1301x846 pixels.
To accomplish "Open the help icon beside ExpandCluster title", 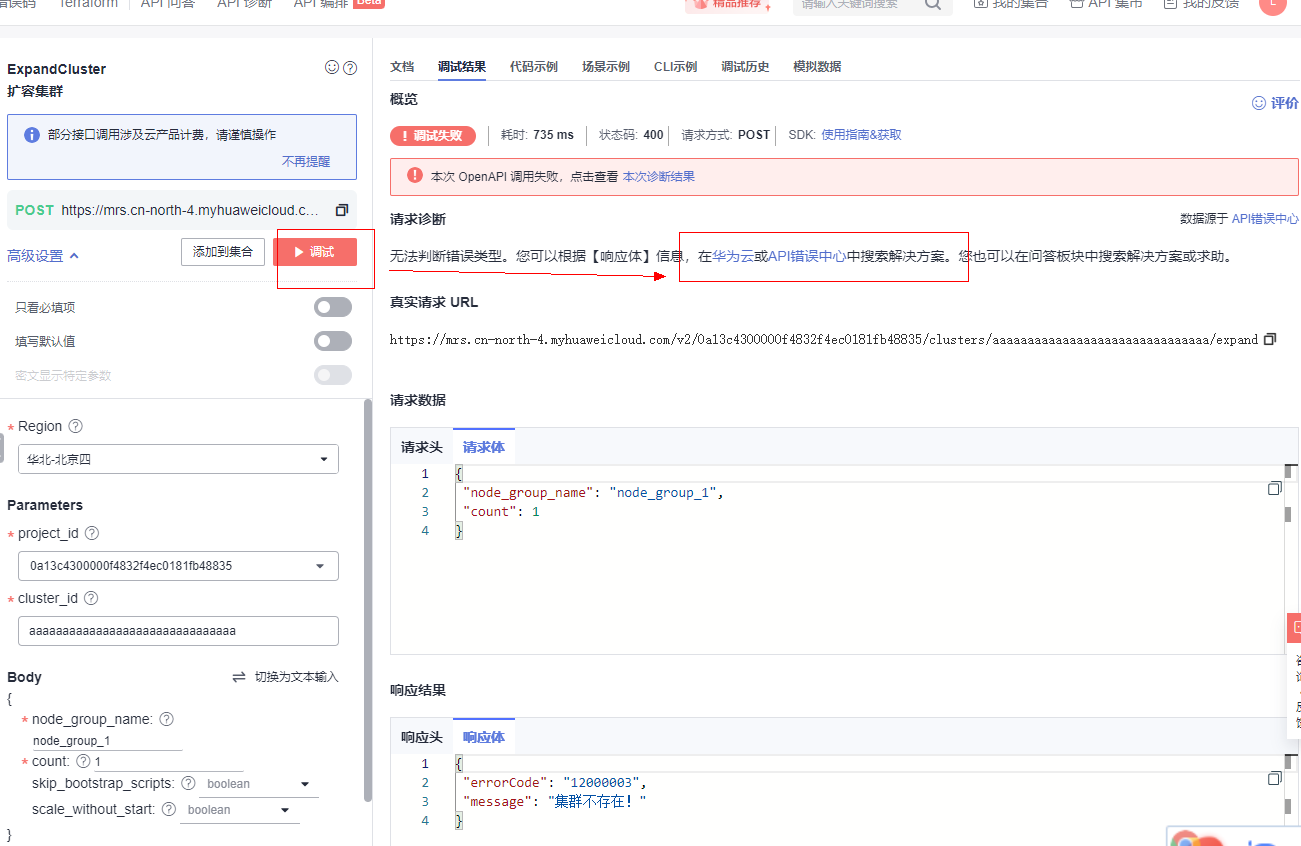I will click(x=350, y=68).
